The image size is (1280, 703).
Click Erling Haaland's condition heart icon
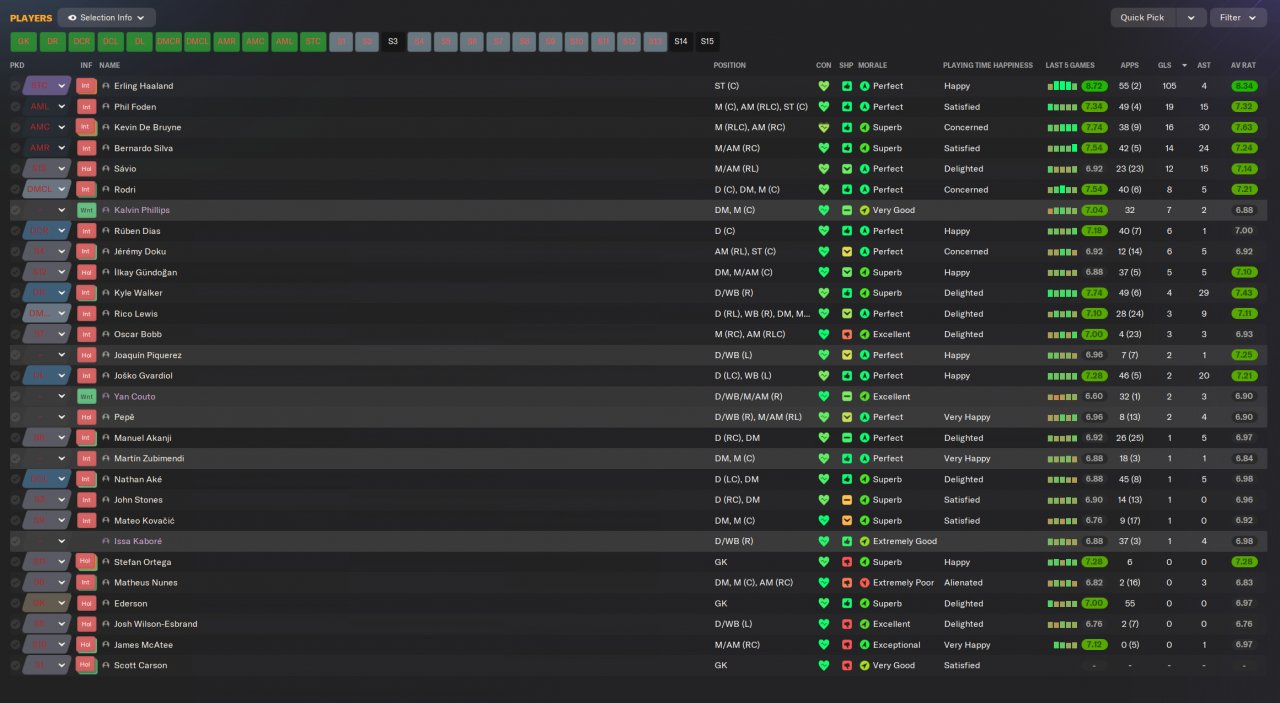click(x=824, y=86)
